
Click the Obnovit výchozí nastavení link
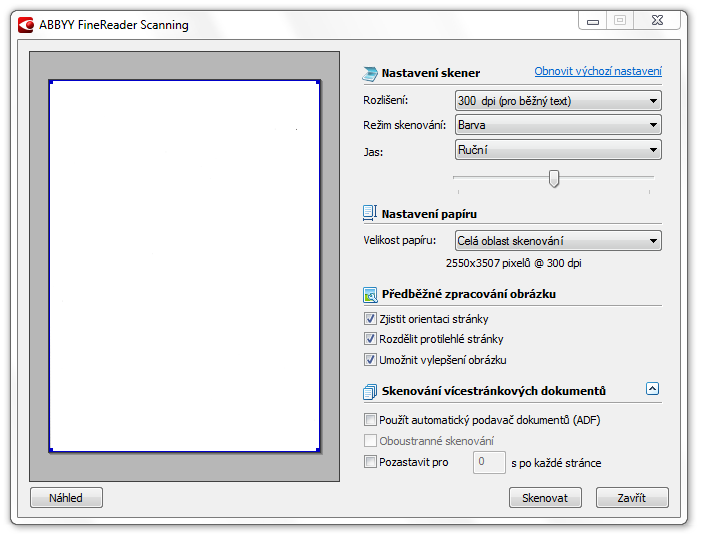coord(598,71)
